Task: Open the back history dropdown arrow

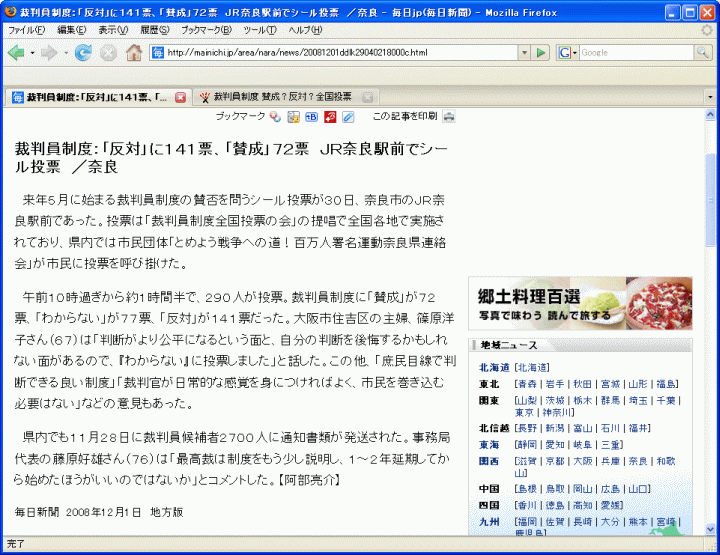Action: tap(34, 52)
